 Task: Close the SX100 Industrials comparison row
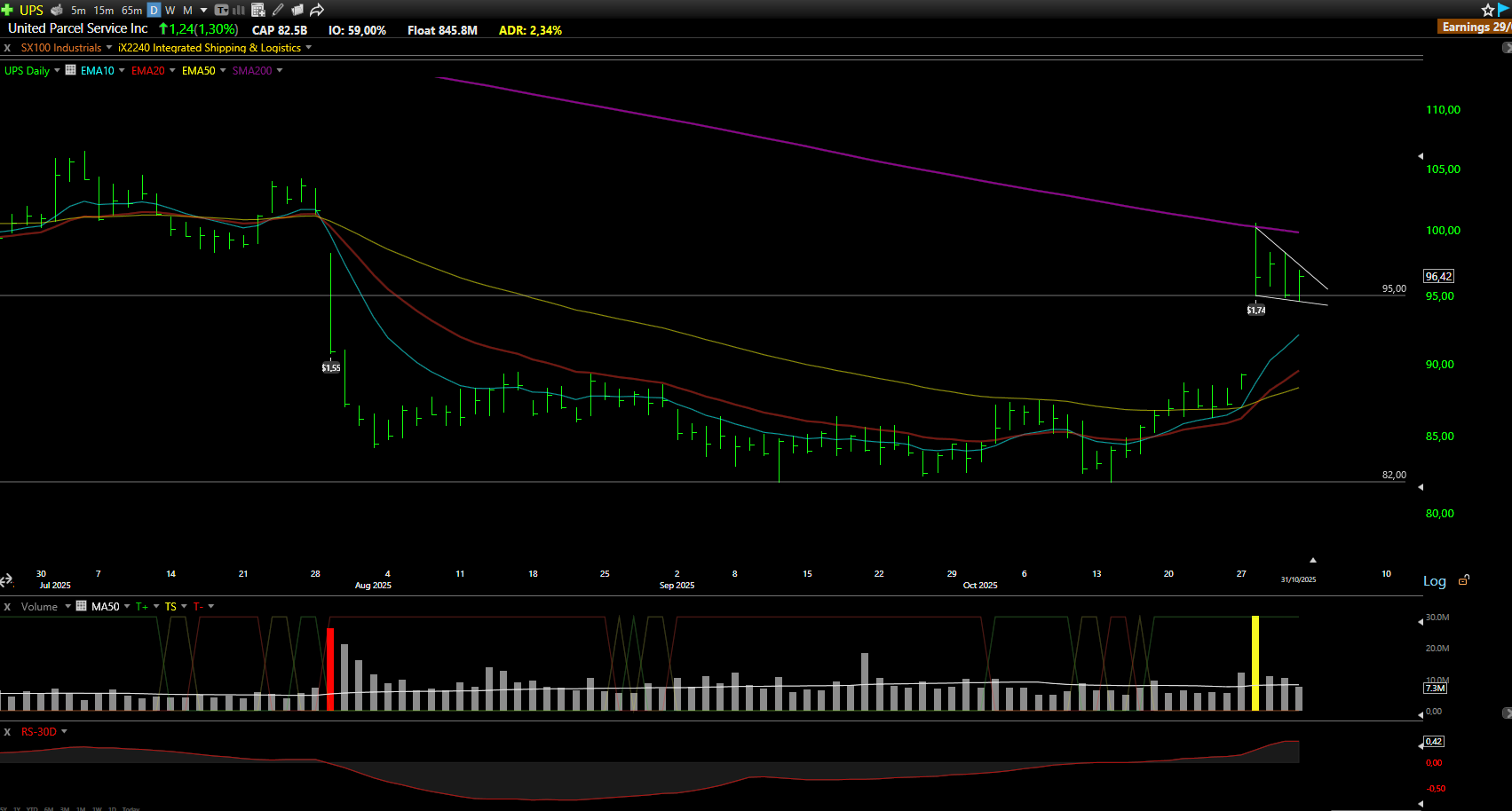point(7,48)
